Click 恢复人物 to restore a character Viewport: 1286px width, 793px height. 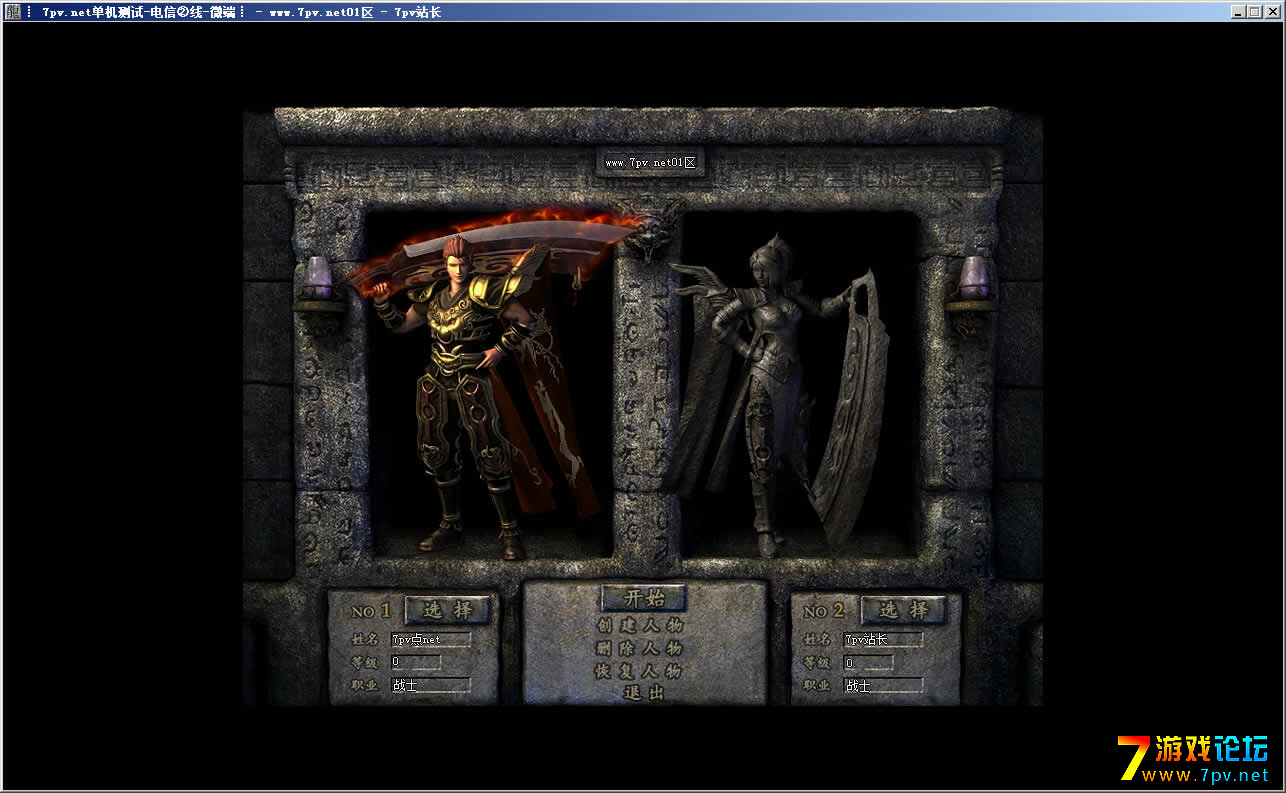pyautogui.click(x=640, y=671)
